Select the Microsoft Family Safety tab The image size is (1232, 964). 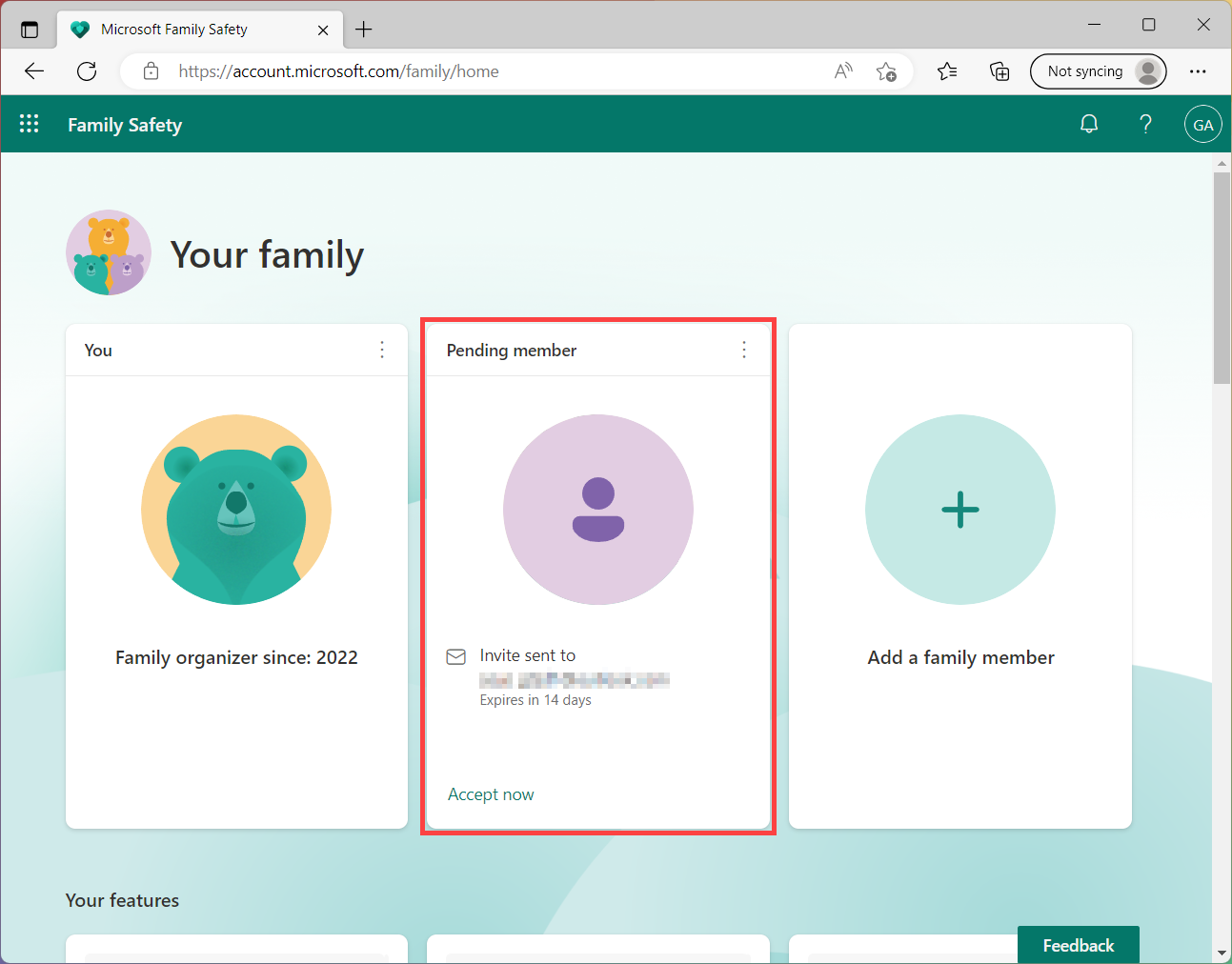click(200, 30)
